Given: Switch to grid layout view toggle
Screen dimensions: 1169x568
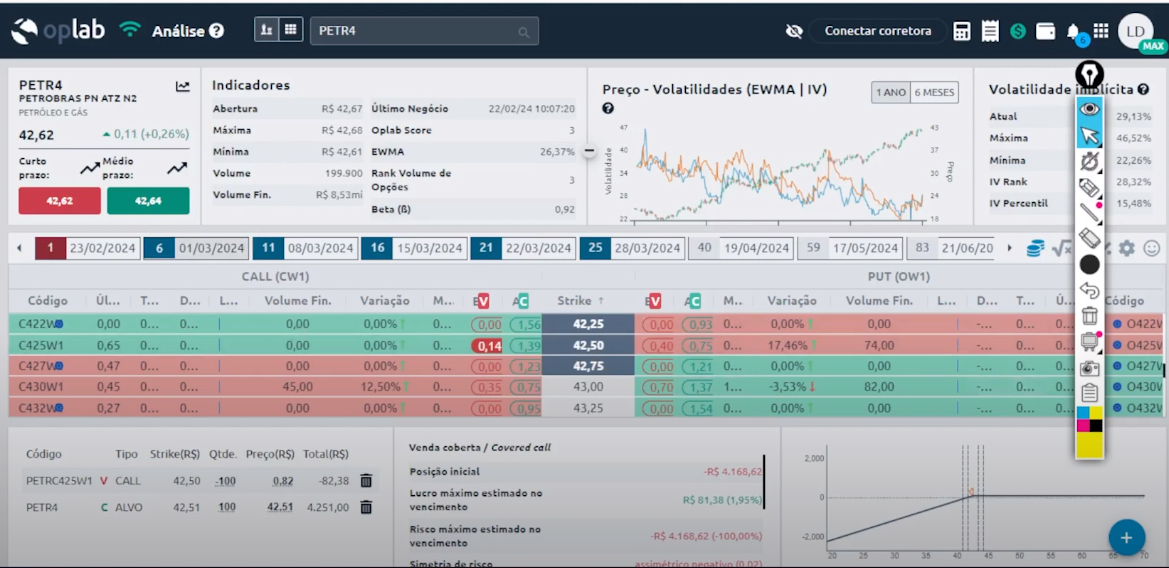Looking at the screenshot, I should point(291,30).
